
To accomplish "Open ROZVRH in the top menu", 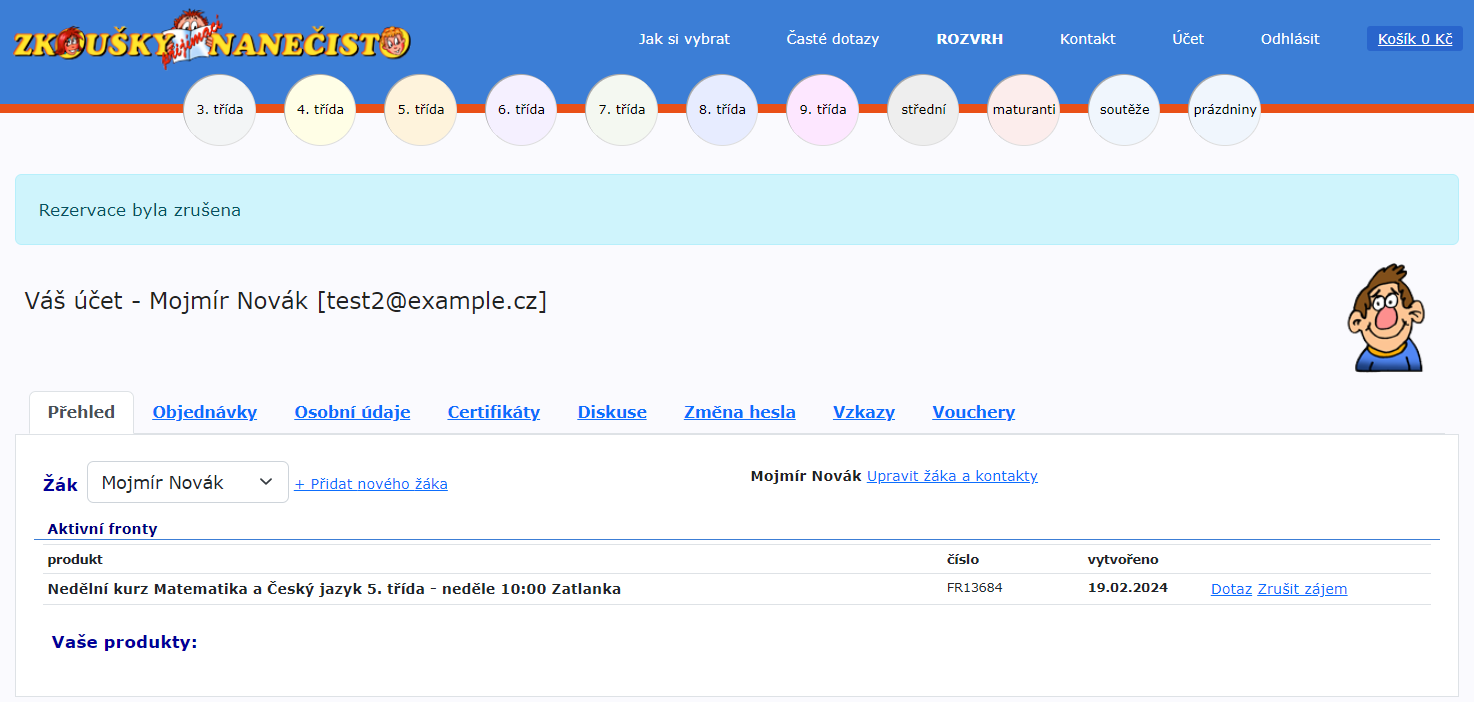I will click(x=969, y=39).
